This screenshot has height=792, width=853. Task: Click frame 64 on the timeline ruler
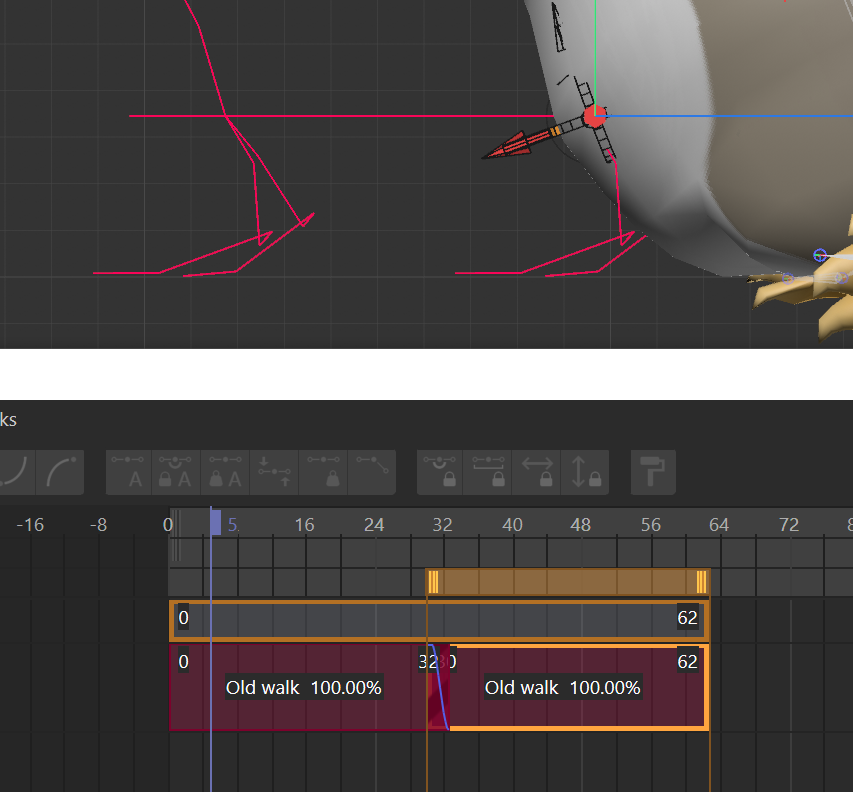coord(719,525)
